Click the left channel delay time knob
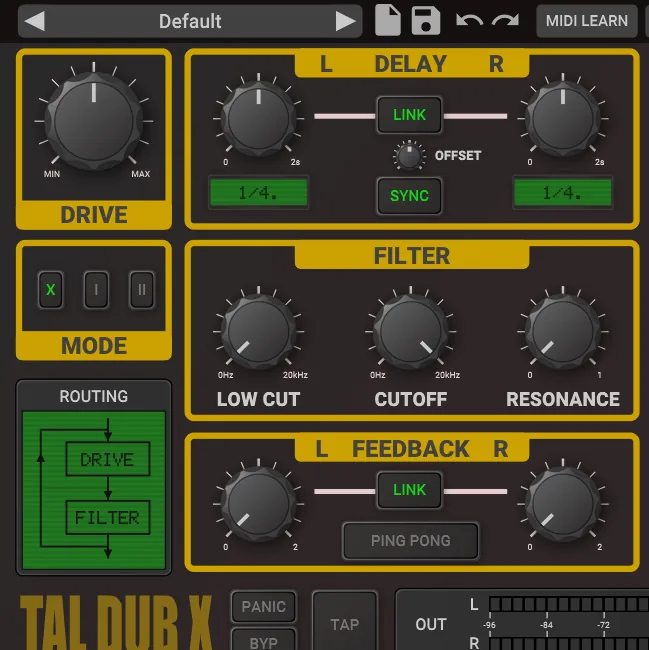The width and height of the screenshot is (649, 650). click(x=259, y=119)
